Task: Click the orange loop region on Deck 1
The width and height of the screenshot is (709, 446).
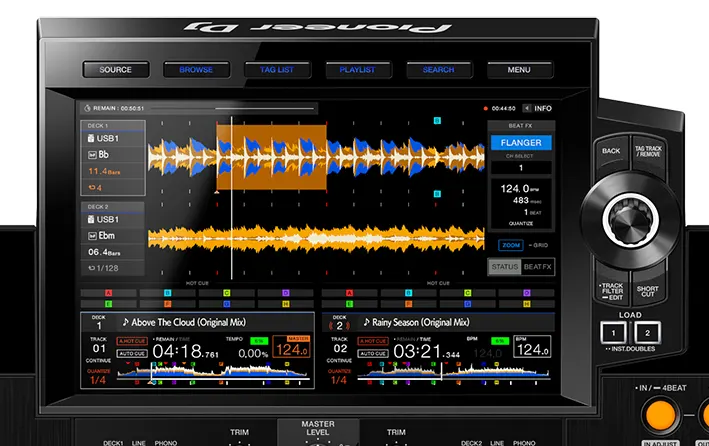Action: click(272, 157)
